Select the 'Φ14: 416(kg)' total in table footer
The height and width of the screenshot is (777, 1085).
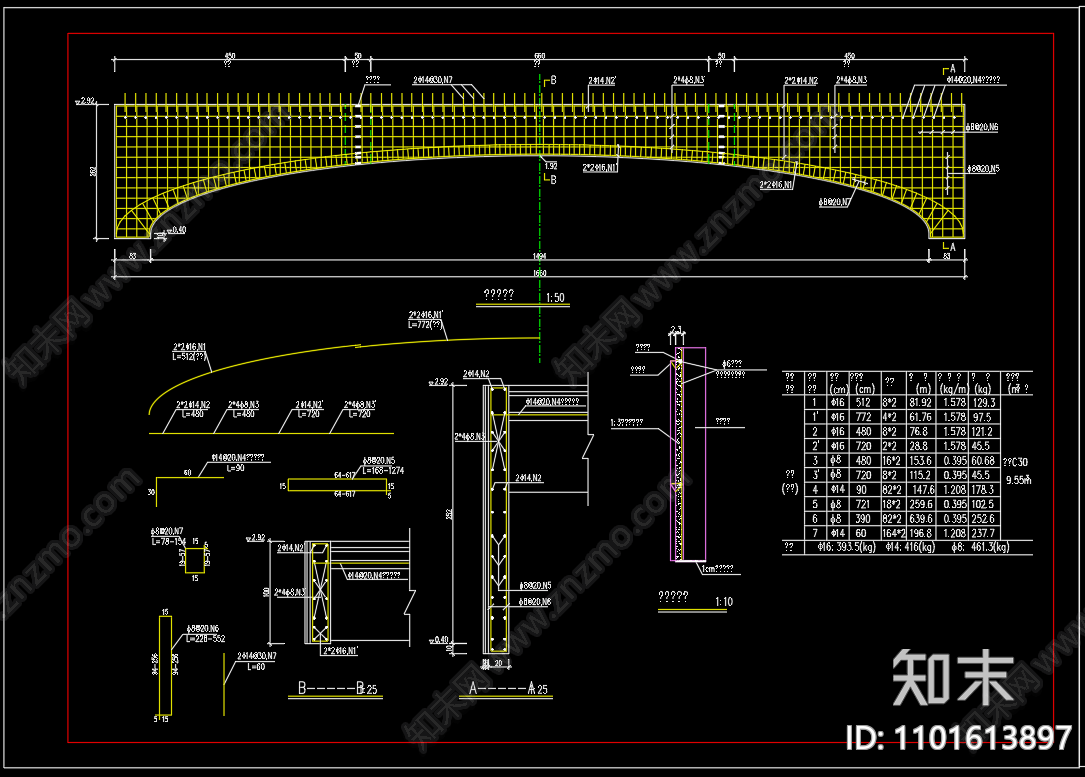coord(910,547)
